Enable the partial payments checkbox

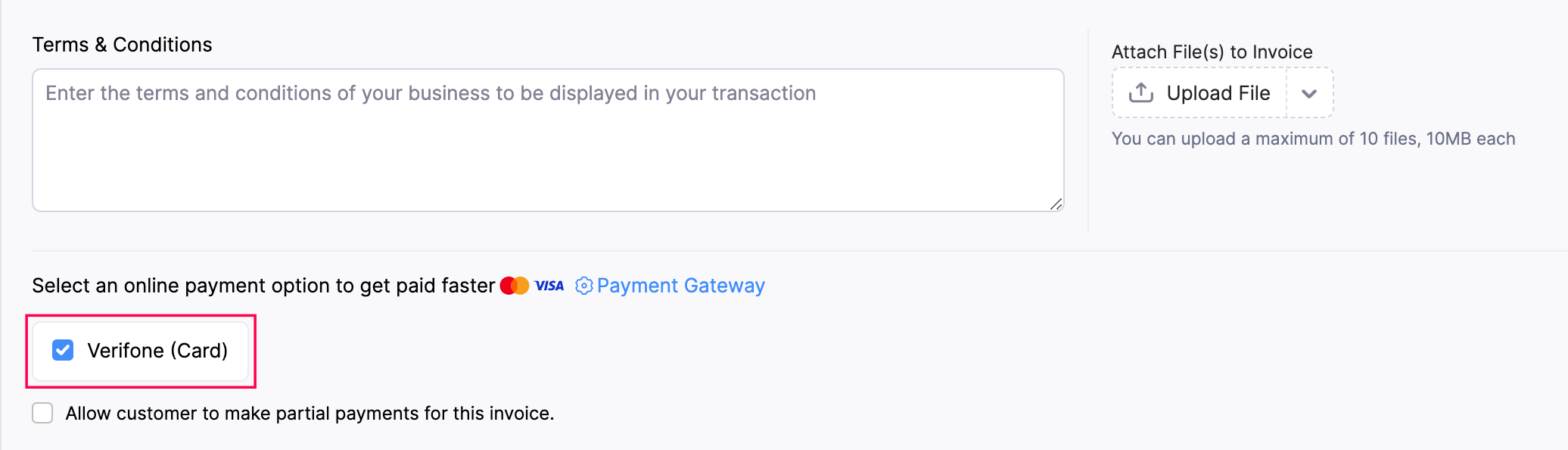click(x=42, y=413)
